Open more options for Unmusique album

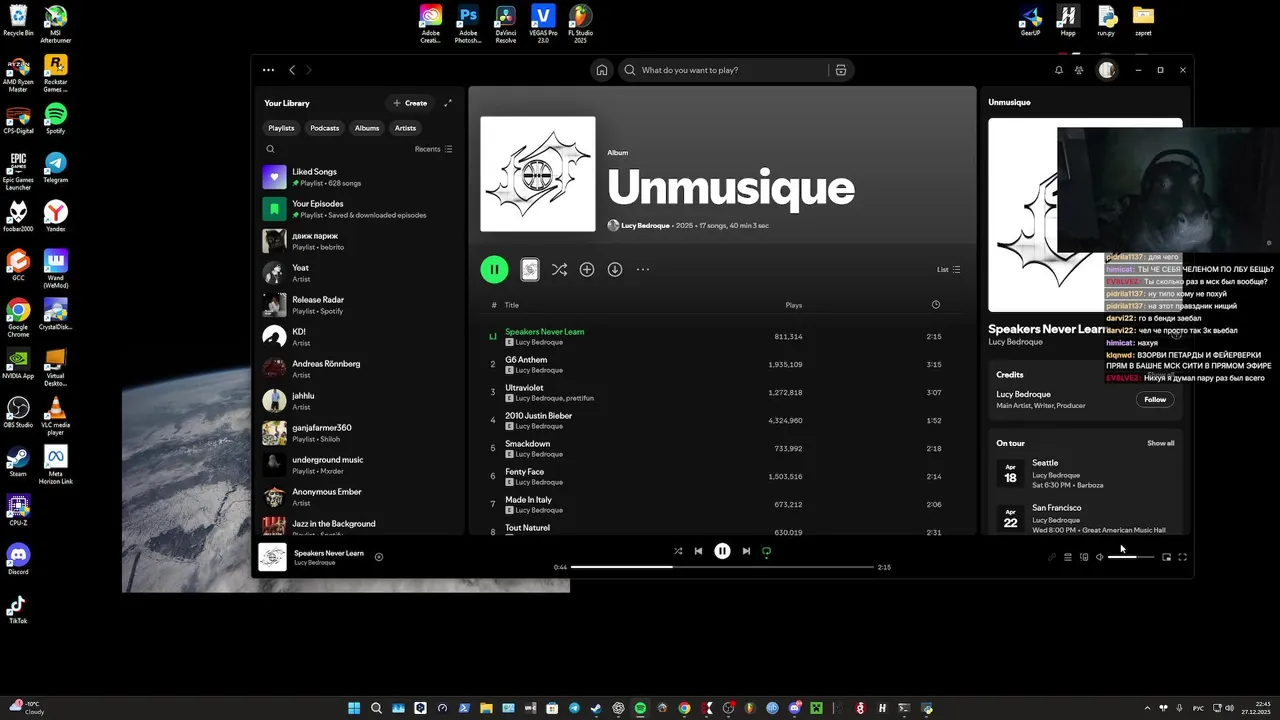[643, 269]
